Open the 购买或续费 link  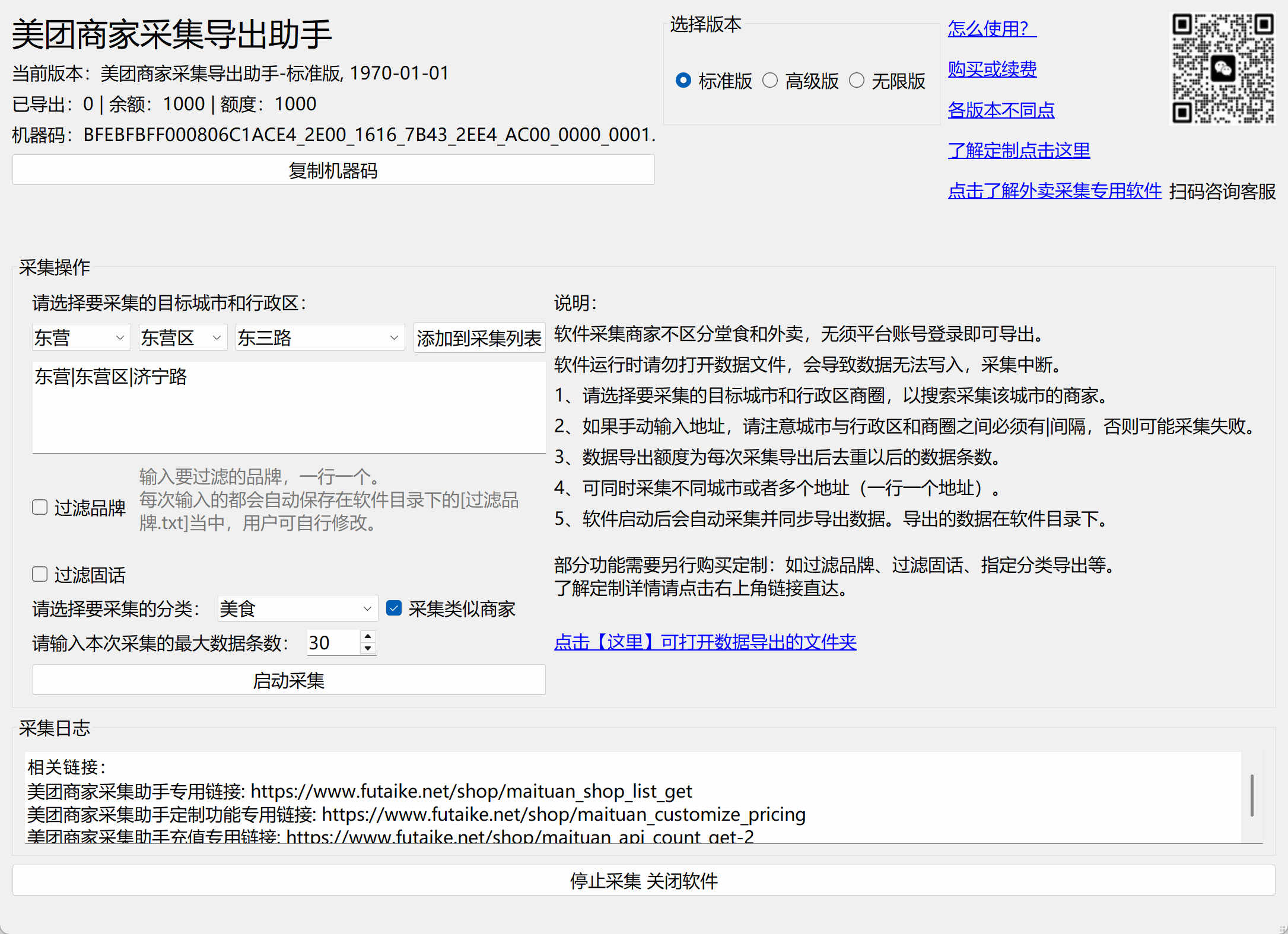tap(992, 69)
